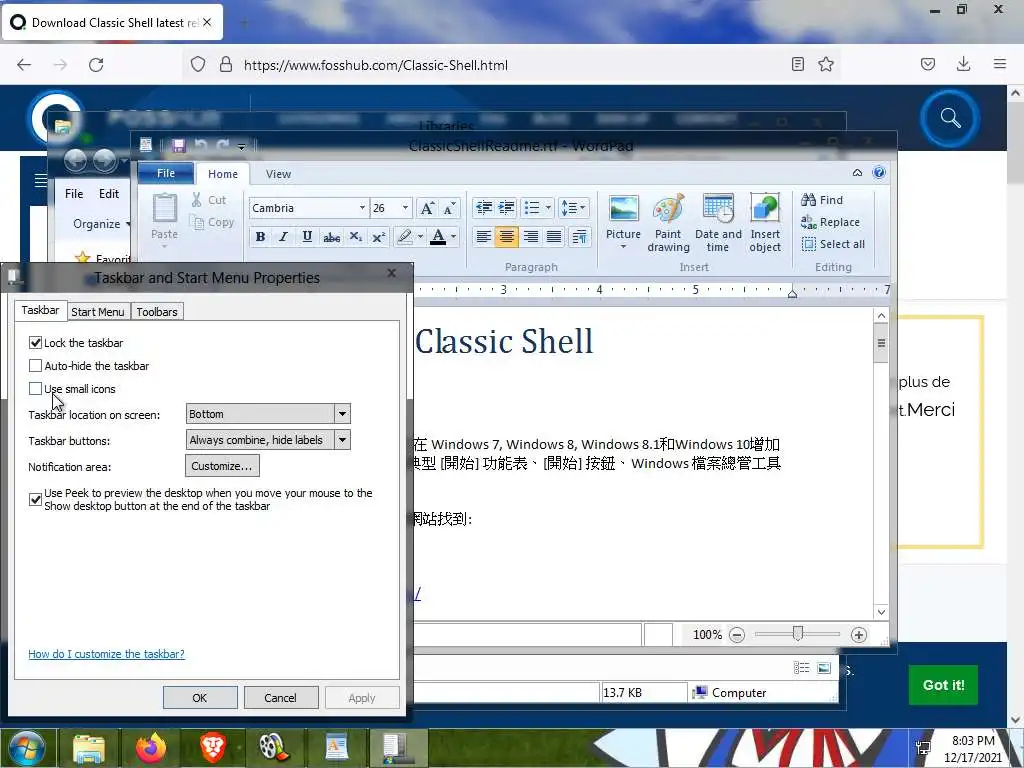Image resolution: width=1024 pixels, height=768 pixels.
Task: Click the taskbar clock date
Action: tap(972, 758)
